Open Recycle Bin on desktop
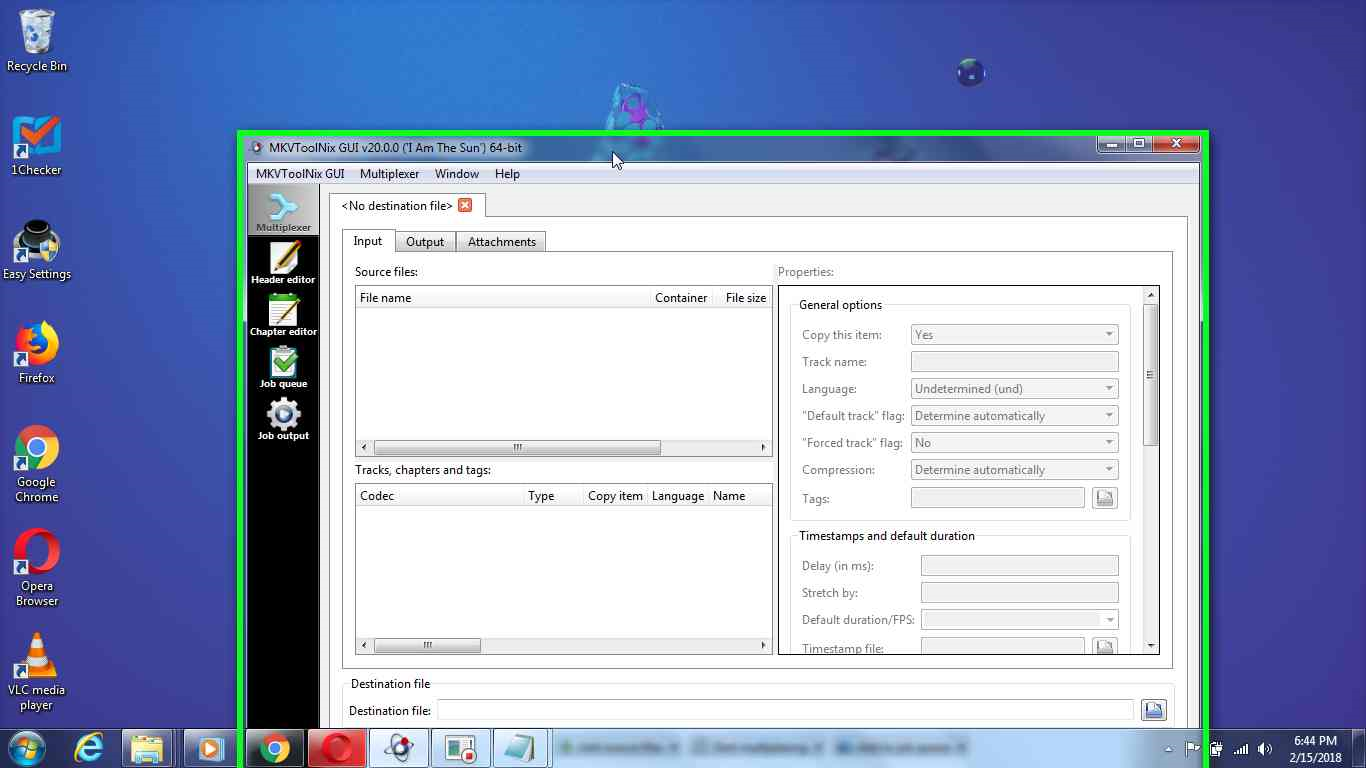 pos(37,41)
